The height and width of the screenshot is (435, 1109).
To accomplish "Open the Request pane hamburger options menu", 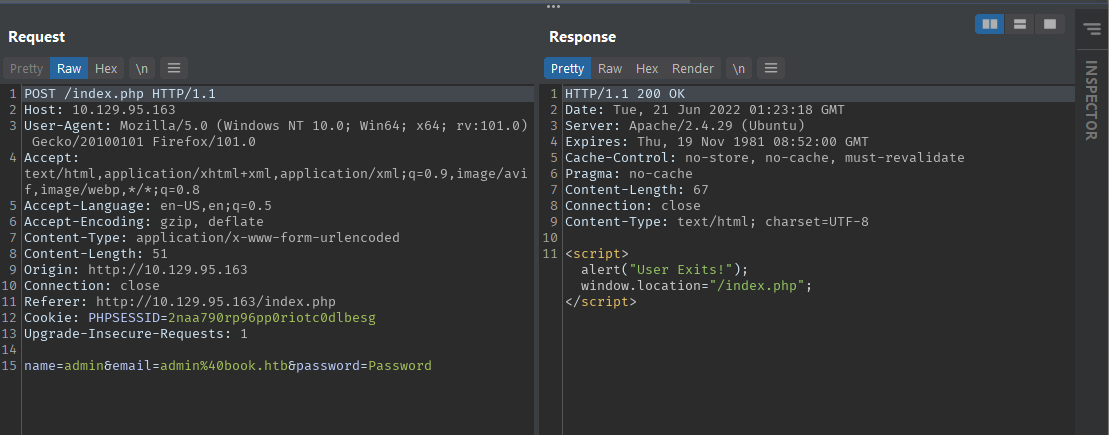I will pyautogui.click(x=173, y=69).
